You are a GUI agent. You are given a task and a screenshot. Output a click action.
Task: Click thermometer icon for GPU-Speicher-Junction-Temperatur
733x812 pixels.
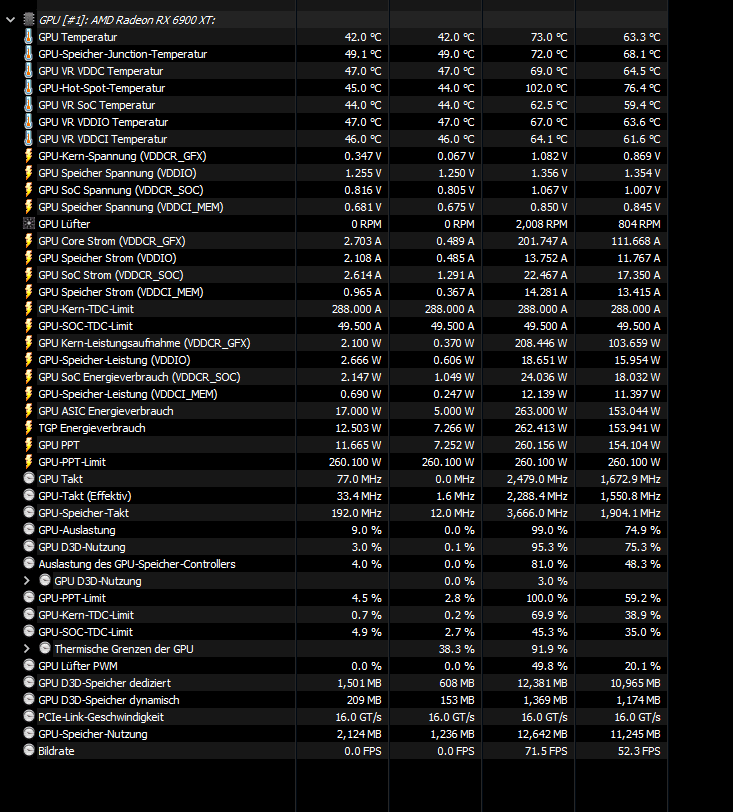pyautogui.click(x=28, y=54)
